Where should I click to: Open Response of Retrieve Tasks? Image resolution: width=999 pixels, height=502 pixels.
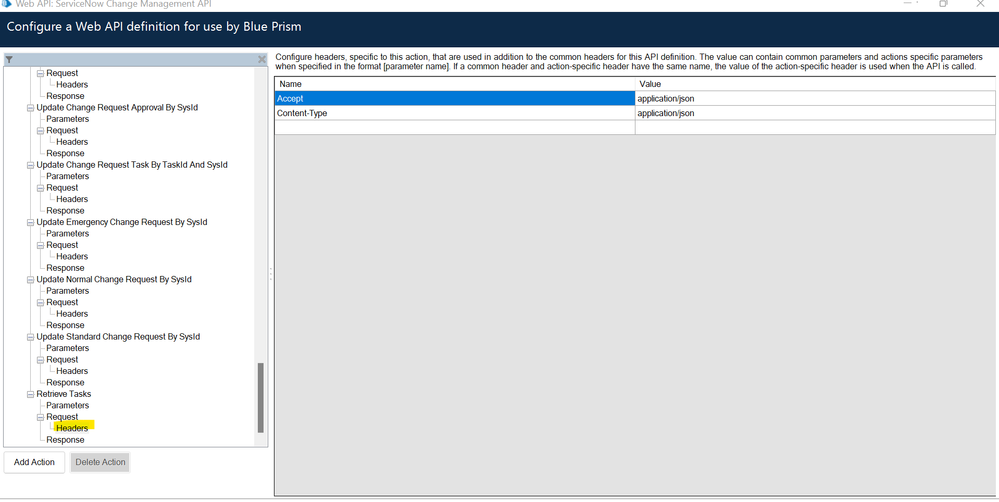click(65, 440)
